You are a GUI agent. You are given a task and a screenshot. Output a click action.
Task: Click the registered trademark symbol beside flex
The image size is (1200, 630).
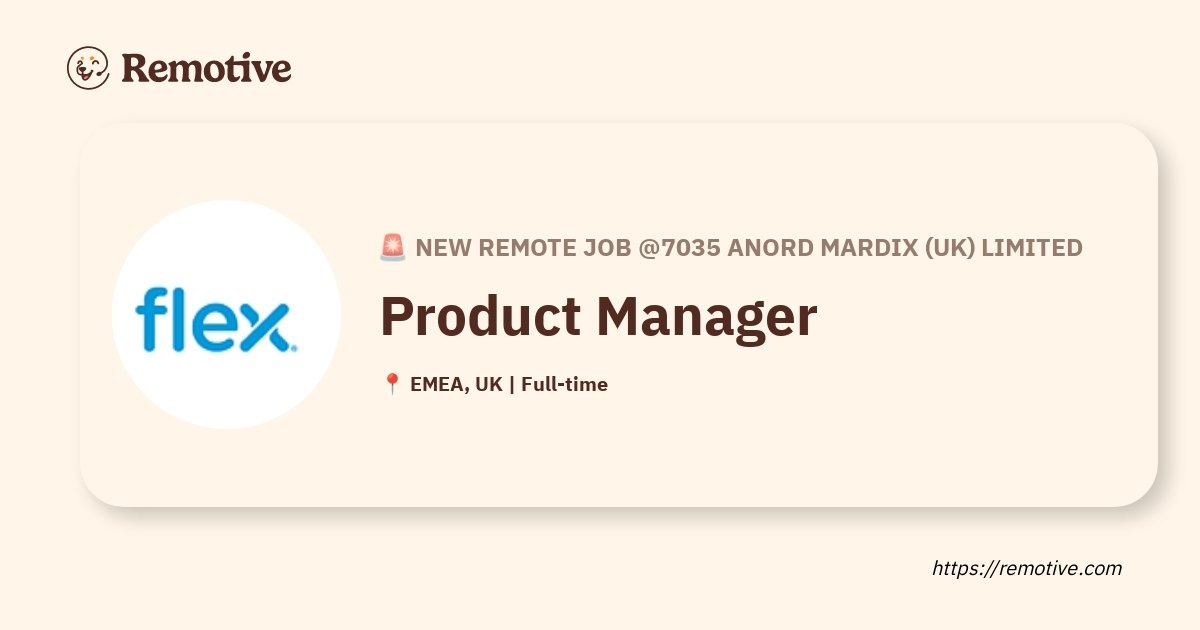coord(293,348)
